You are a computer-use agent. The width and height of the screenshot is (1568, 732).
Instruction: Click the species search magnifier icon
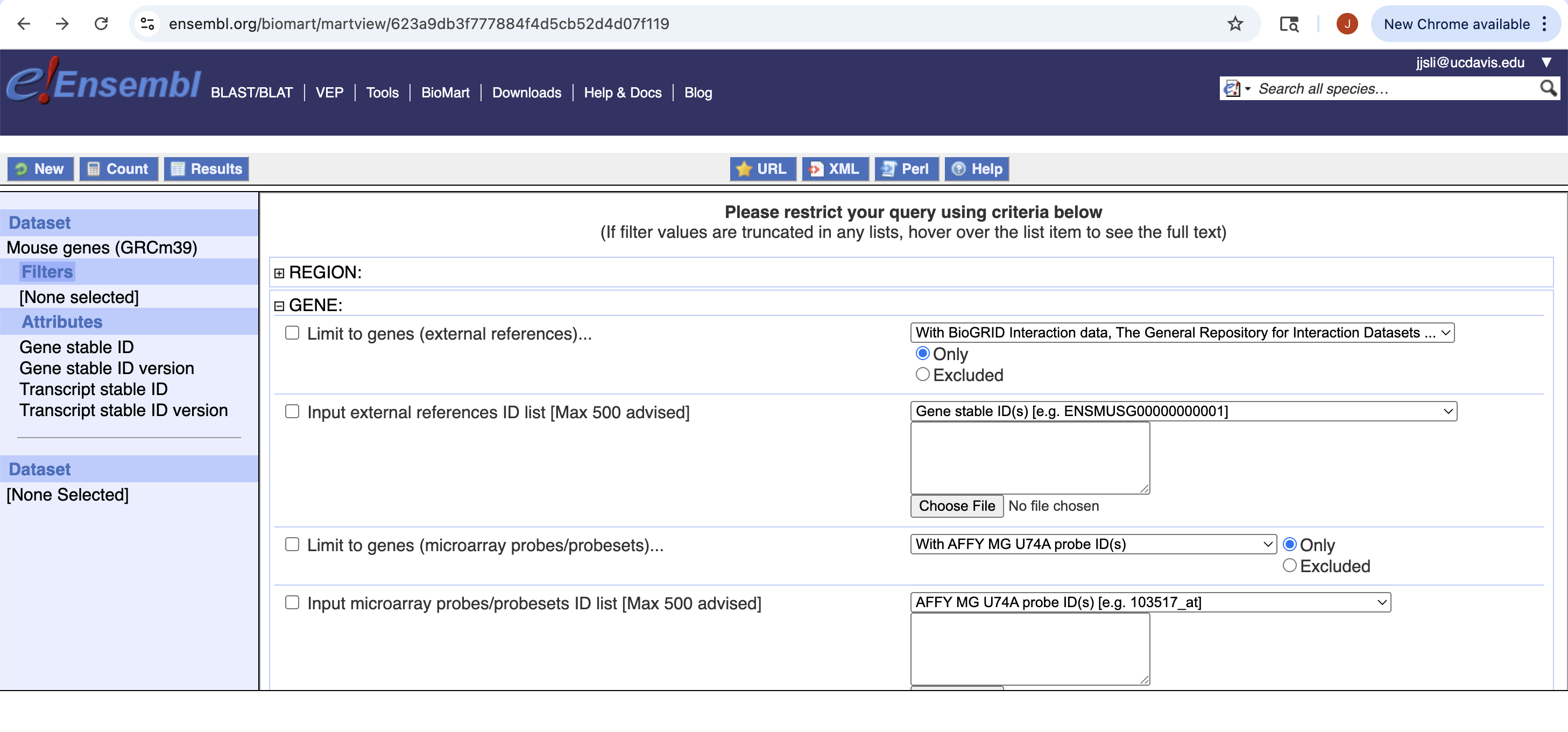click(1548, 88)
